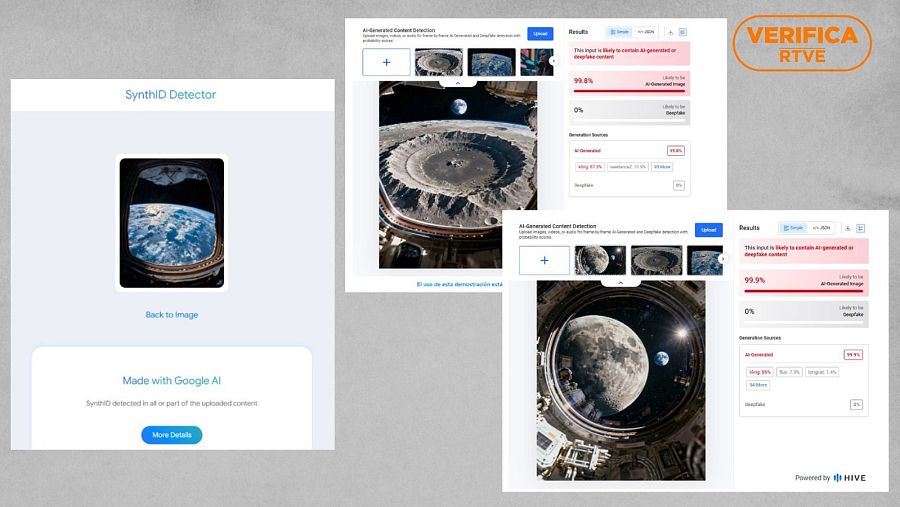Switch to Simple view in 99.9% window
The image size is (900, 507).
[793, 228]
